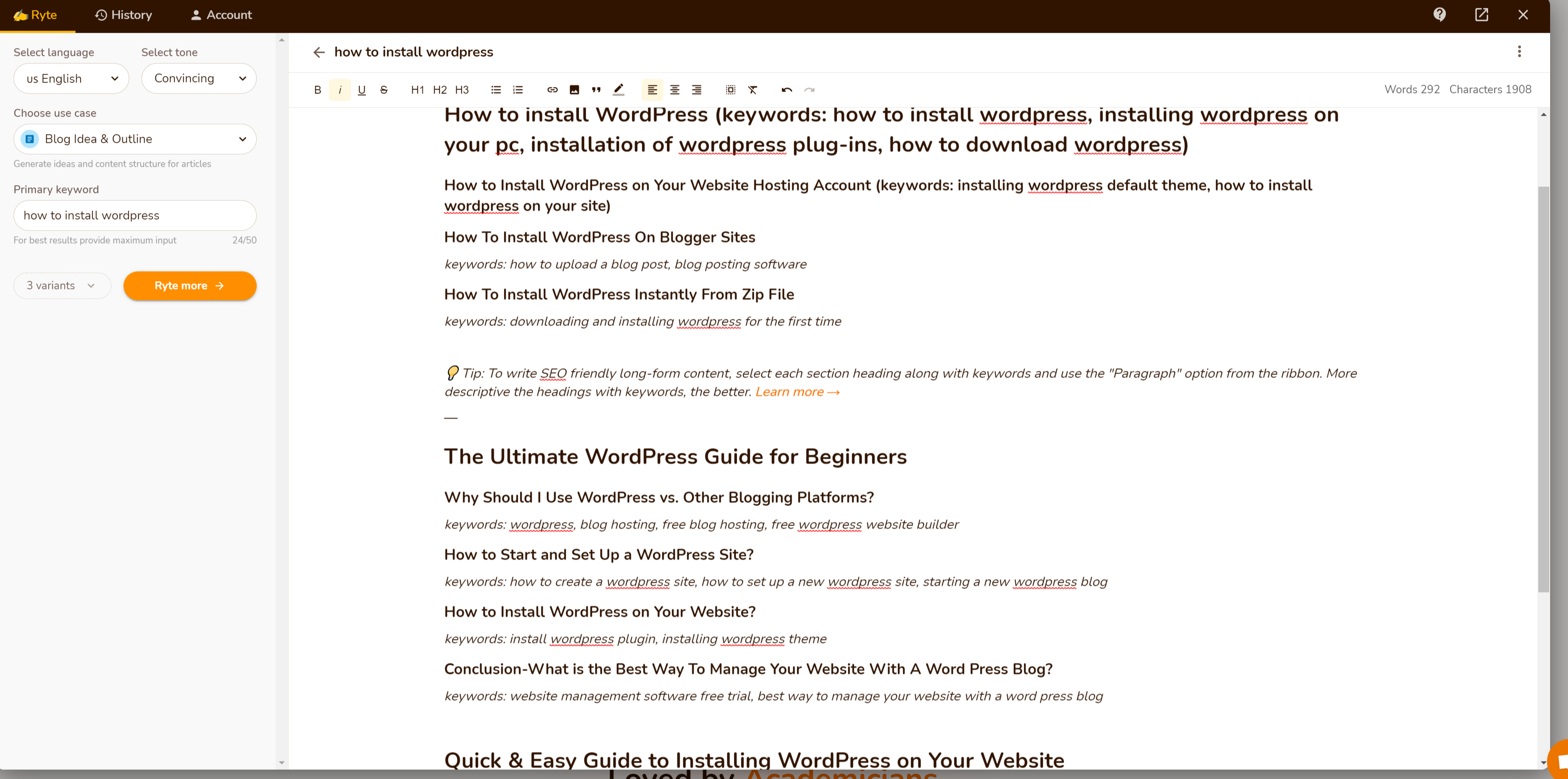
Task: Clear text formatting
Action: [x=753, y=90]
